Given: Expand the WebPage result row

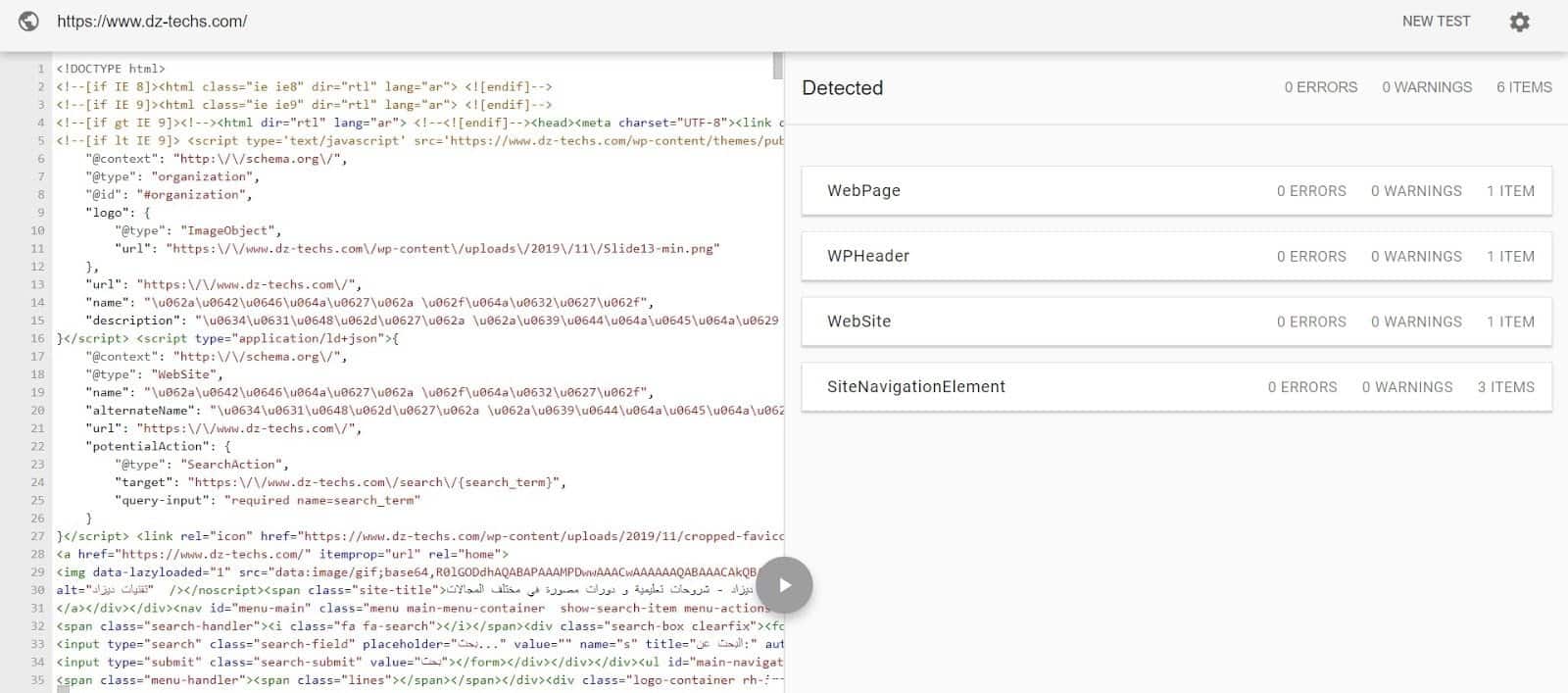Looking at the screenshot, I should (1176, 191).
